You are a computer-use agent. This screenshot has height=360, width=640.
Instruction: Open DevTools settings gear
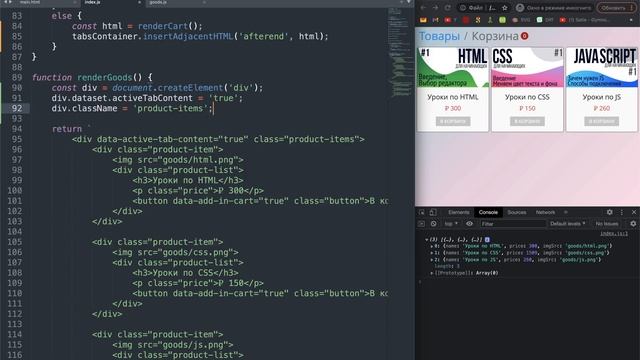[x=609, y=212]
